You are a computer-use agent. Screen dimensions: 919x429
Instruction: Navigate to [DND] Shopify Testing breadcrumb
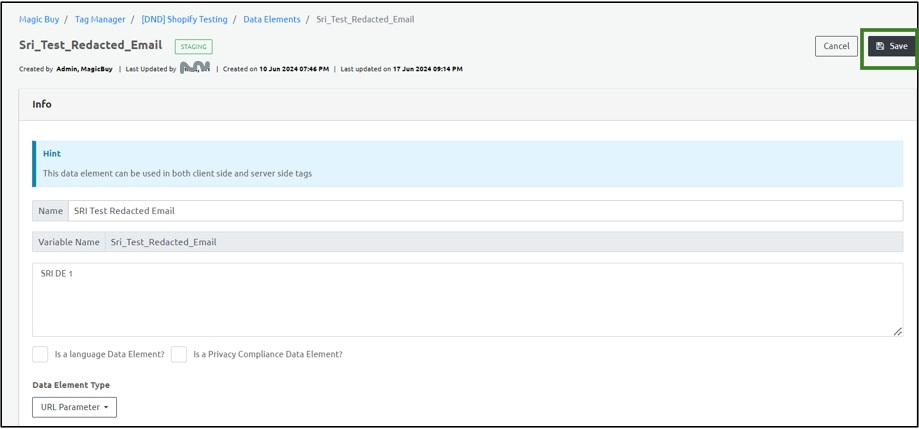184,19
